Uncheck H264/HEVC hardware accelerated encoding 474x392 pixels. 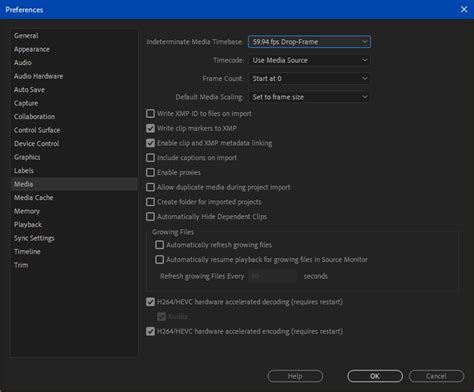(x=150, y=331)
